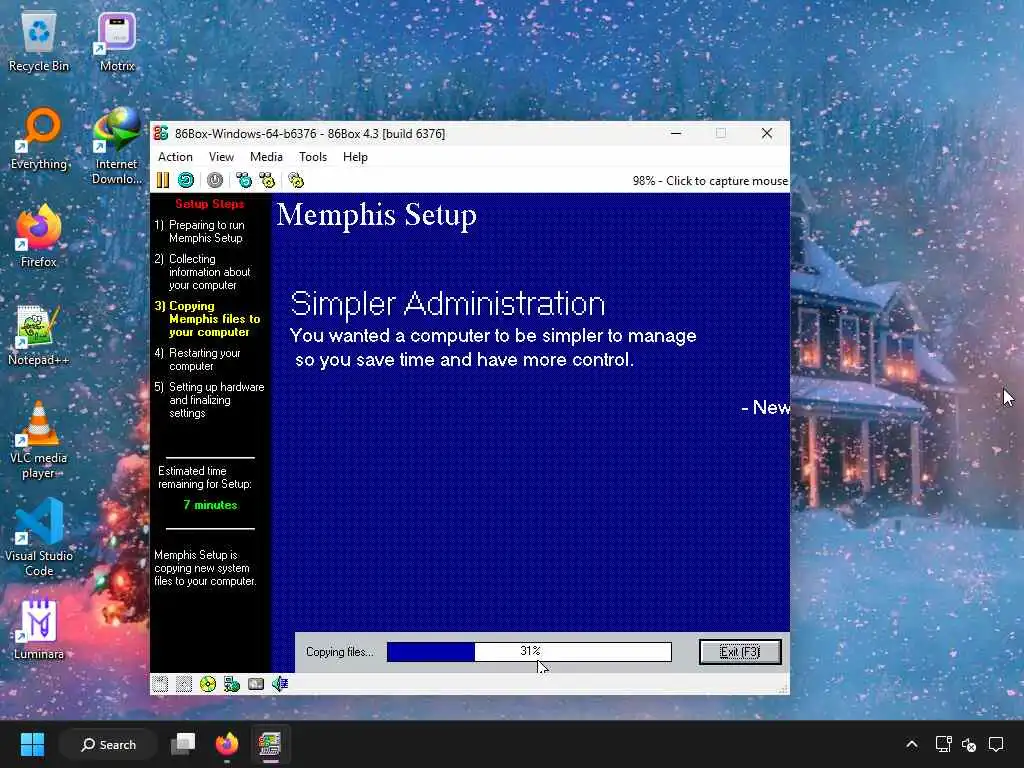
Task: Open Task View on the taskbar
Action: click(x=184, y=744)
